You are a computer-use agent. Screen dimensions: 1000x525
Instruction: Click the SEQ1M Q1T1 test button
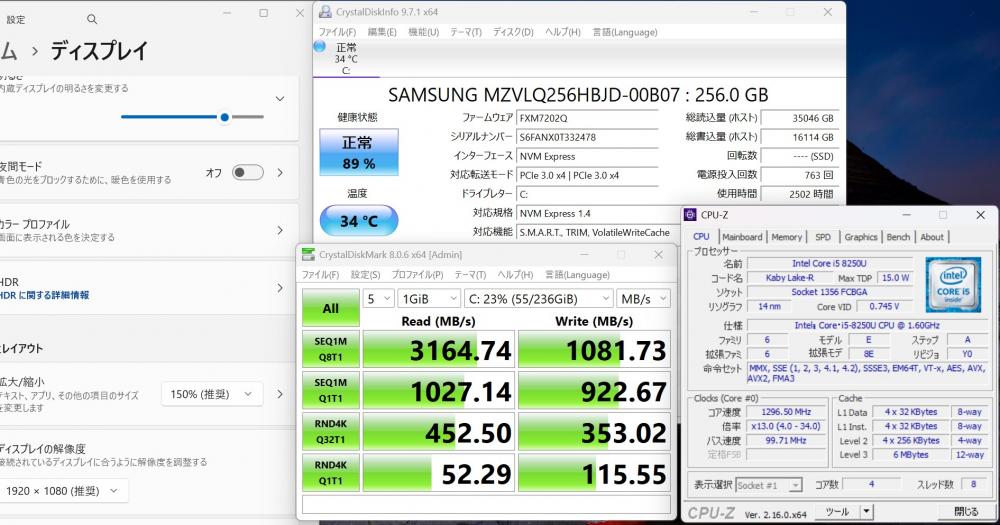coord(330,390)
